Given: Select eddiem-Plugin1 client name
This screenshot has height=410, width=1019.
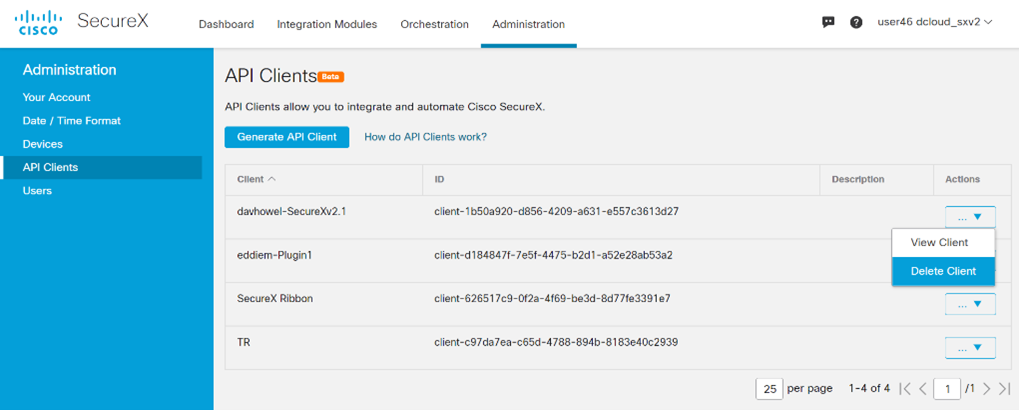Looking at the screenshot, I should point(275,255).
